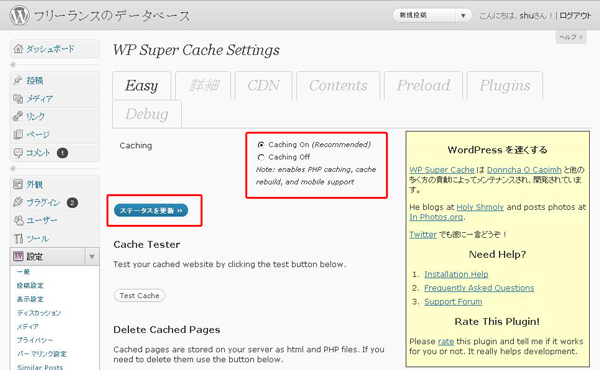
Task: Open the Holy Shmoly blog link
Action: (480, 207)
